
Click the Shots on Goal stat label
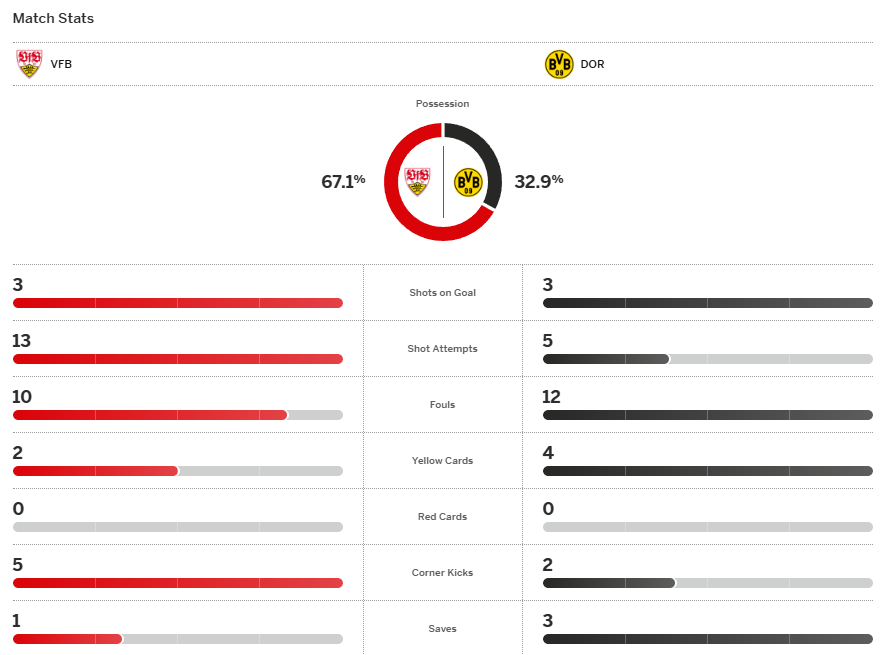pos(442,293)
